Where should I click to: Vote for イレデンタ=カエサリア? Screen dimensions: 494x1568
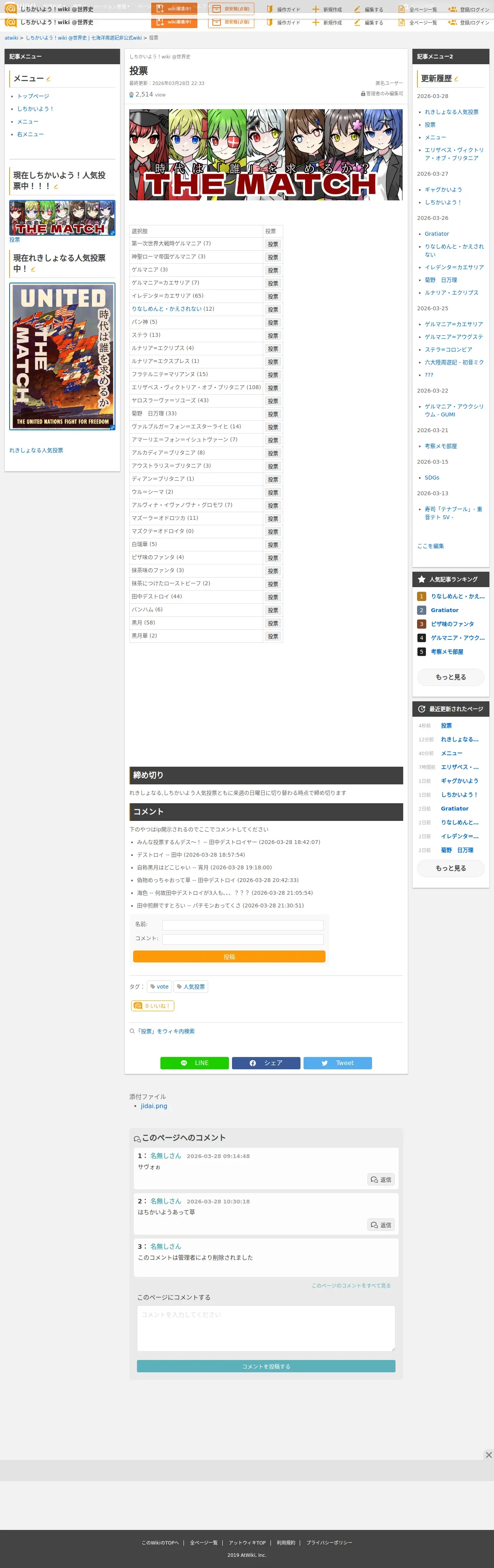click(x=273, y=296)
